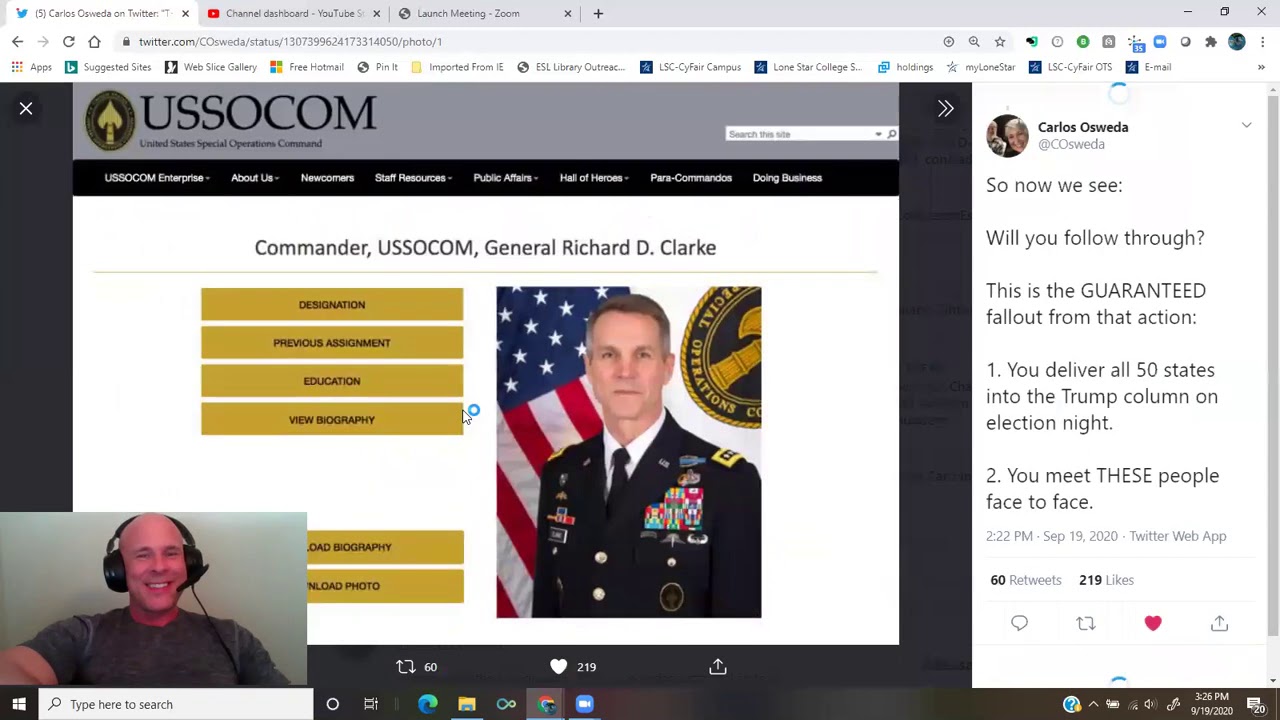Bookmark this page with the star icon

click(x=1000, y=41)
